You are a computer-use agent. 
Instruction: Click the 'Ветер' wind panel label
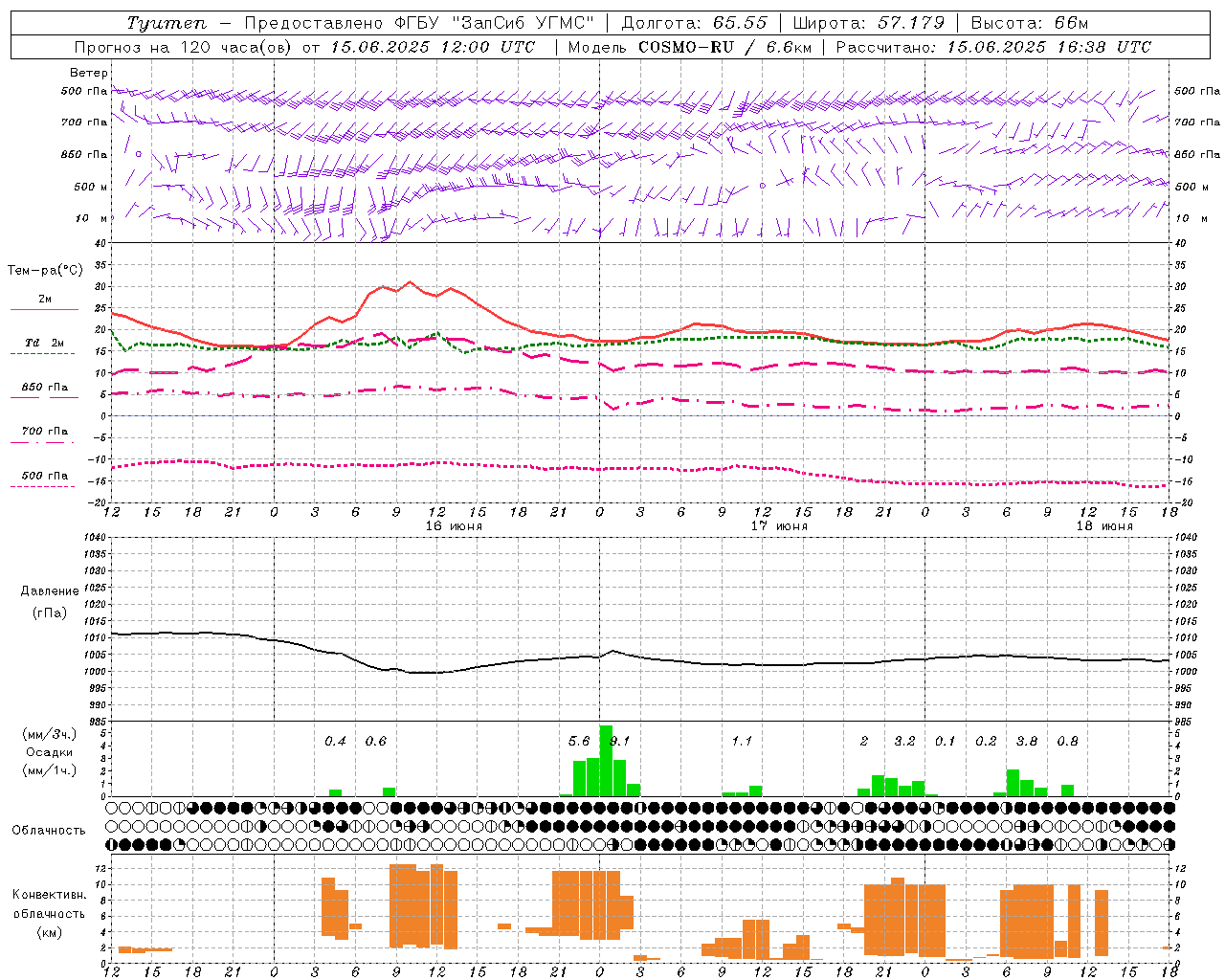(x=88, y=73)
